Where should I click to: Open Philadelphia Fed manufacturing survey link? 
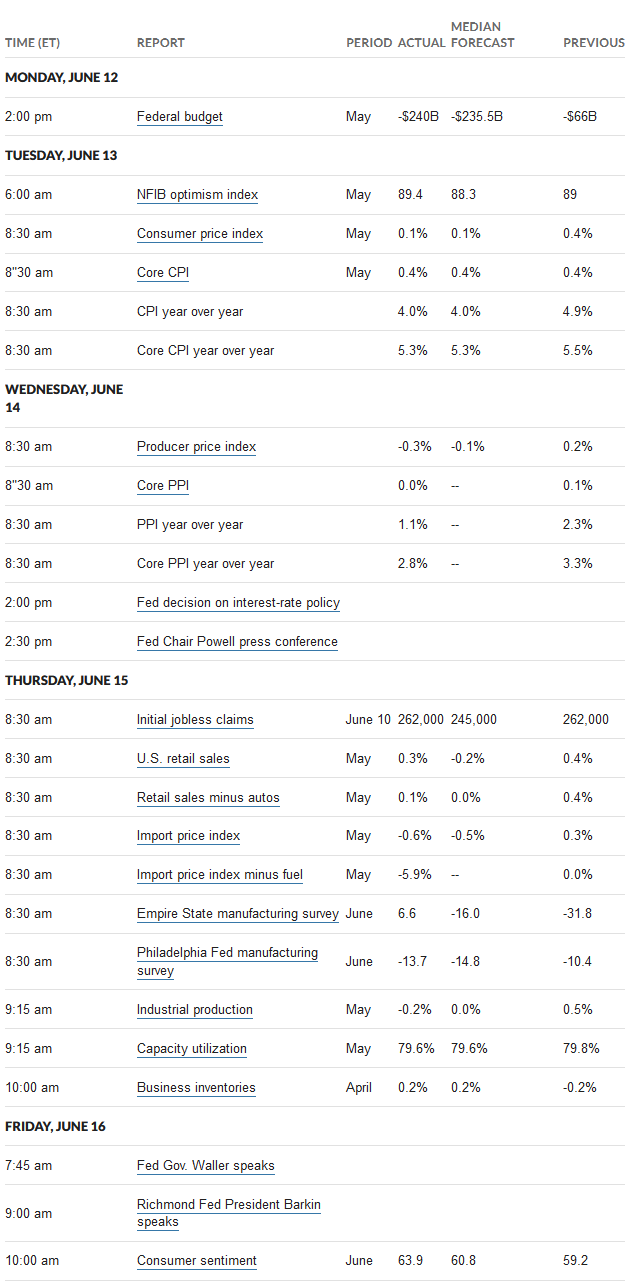coord(227,961)
